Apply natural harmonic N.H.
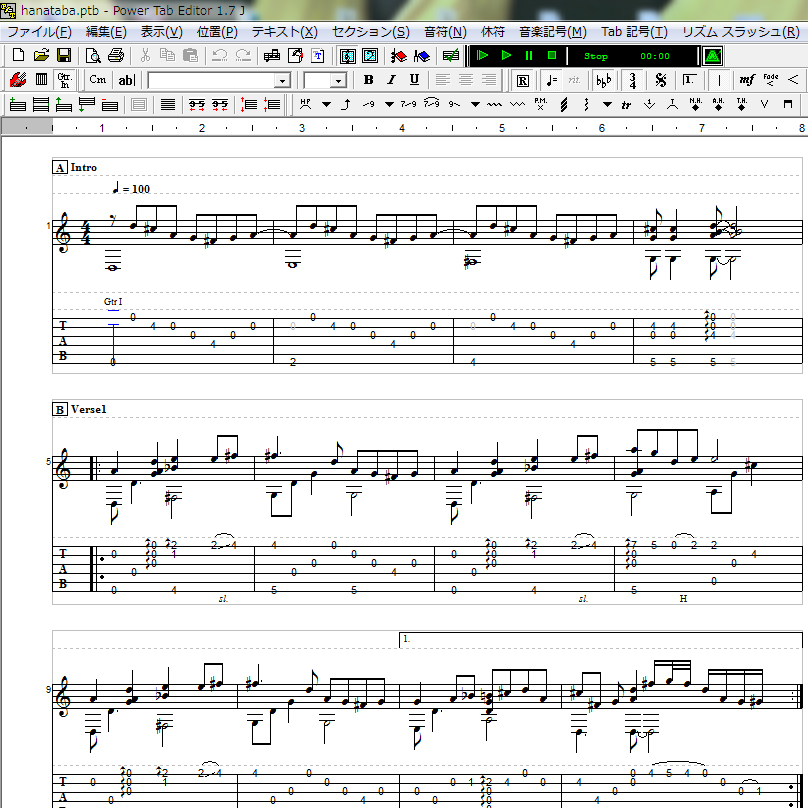 (x=696, y=105)
